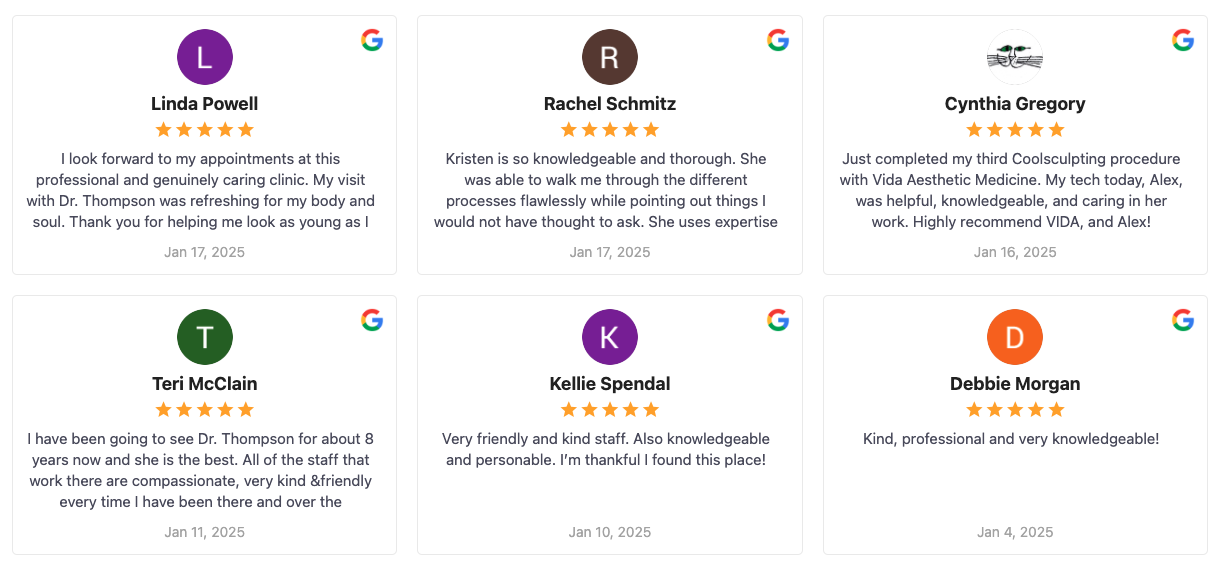Image resolution: width=1221 pixels, height=570 pixels.
Task: Click Teri McClain's green T avatar
Action: [205, 337]
